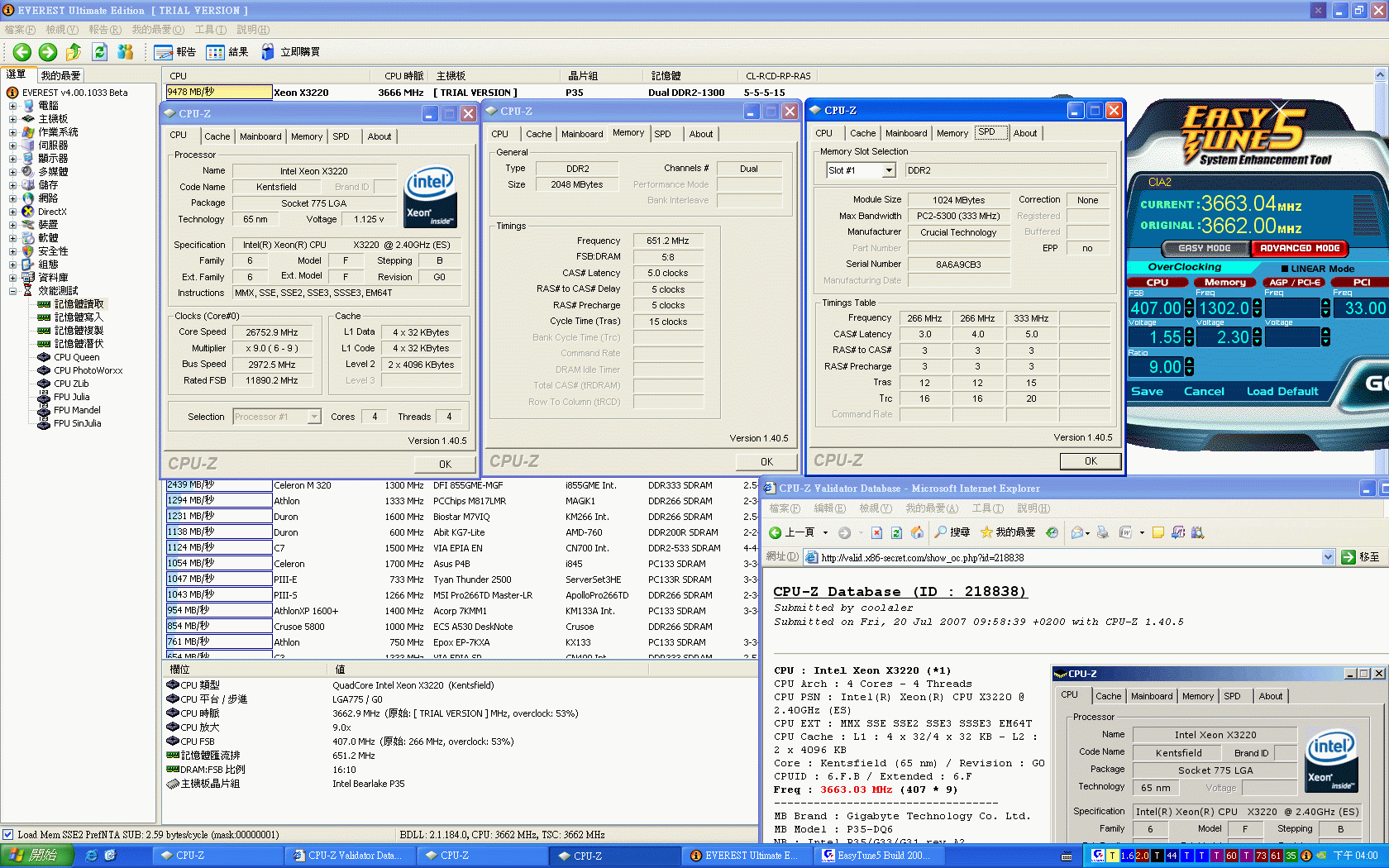Open EVEREST 檔案(F) menu
This screenshot has width=1389, height=868.
coord(20,30)
